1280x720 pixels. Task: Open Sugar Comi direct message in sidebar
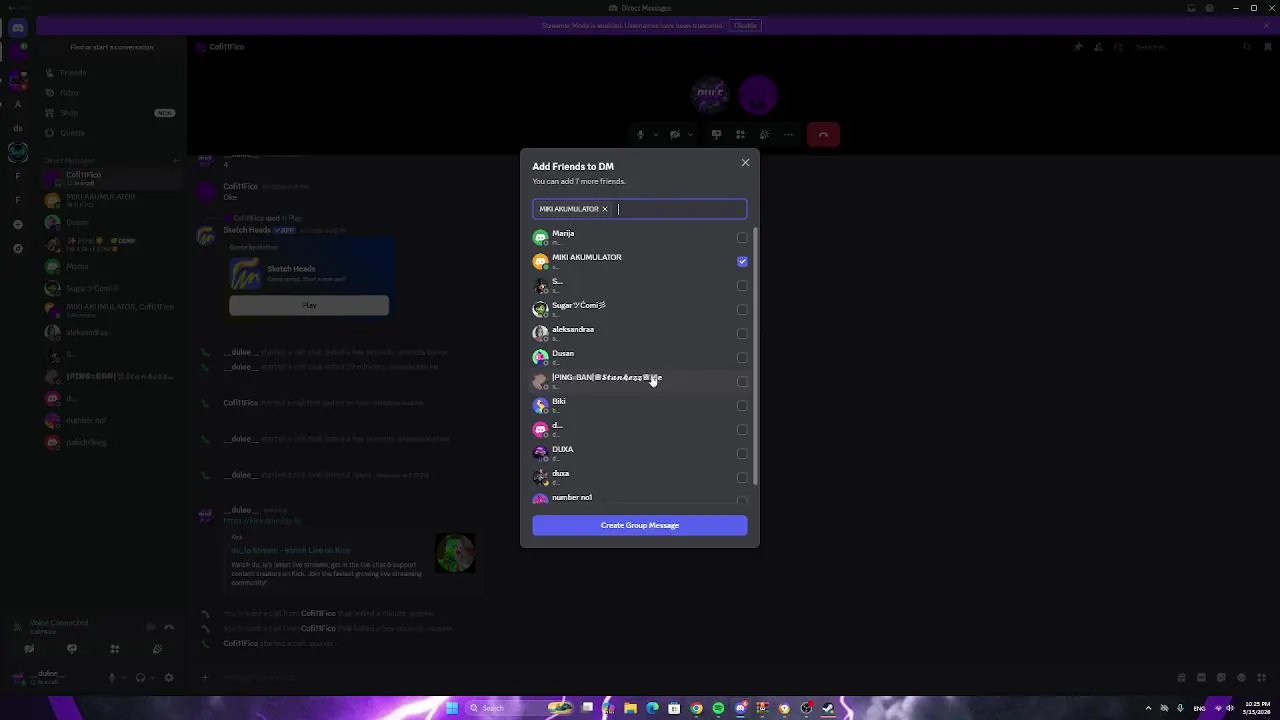pos(110,288)
